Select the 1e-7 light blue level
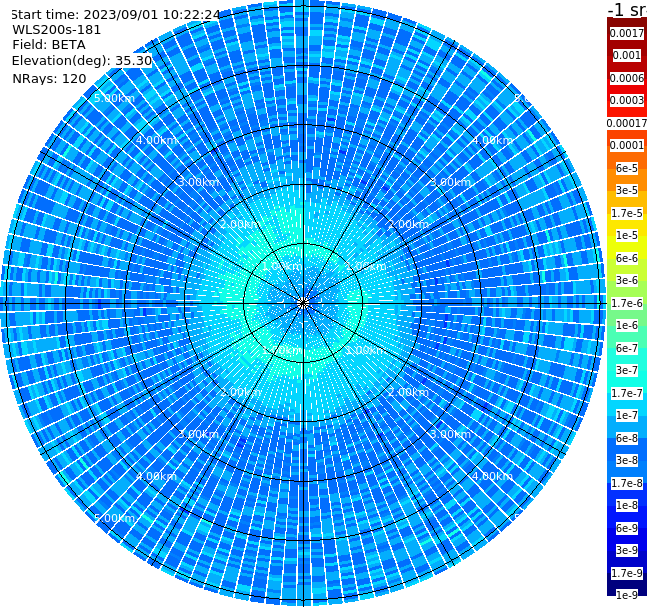Screen dimensions: 647x607 (627, 416)
